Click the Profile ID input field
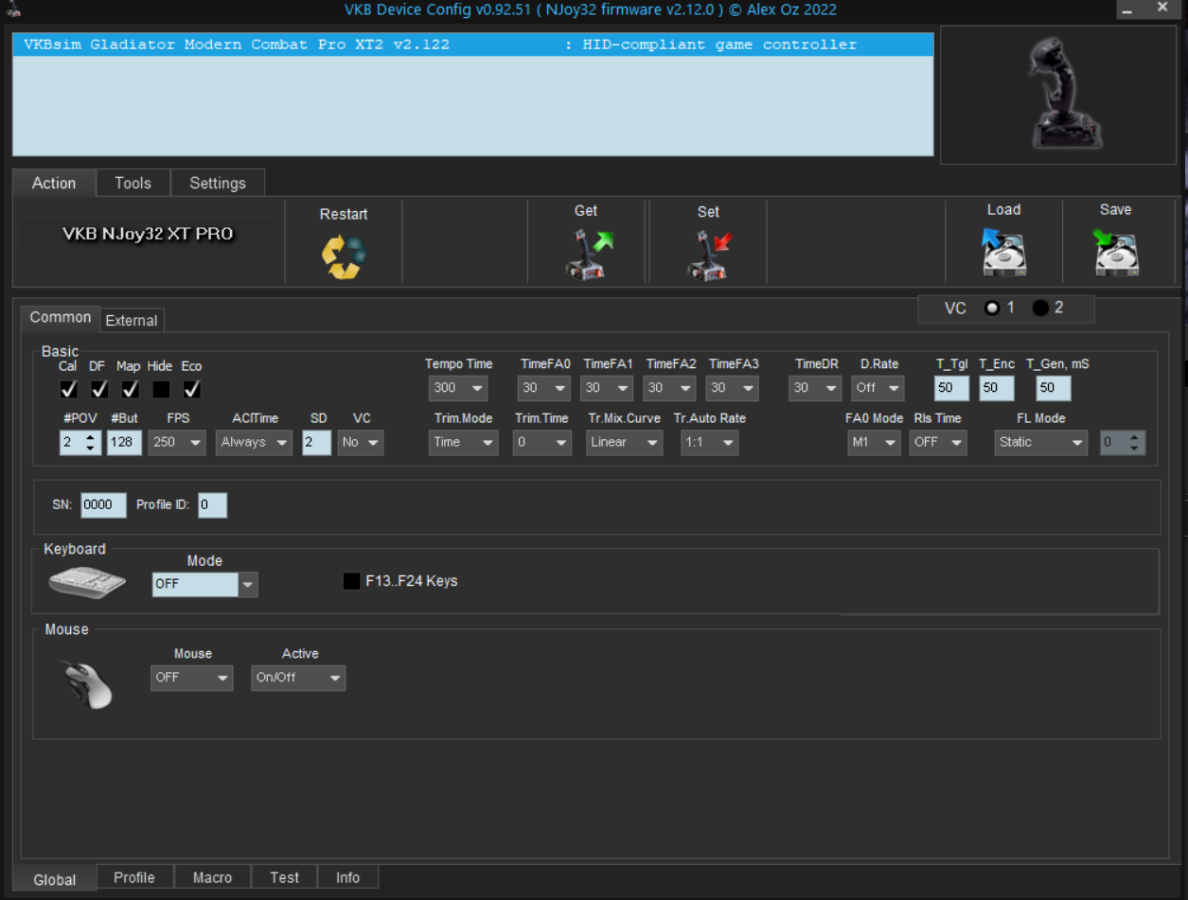Image resolution: width=1188 pixels, height=900 pixels. coord(212,505)
